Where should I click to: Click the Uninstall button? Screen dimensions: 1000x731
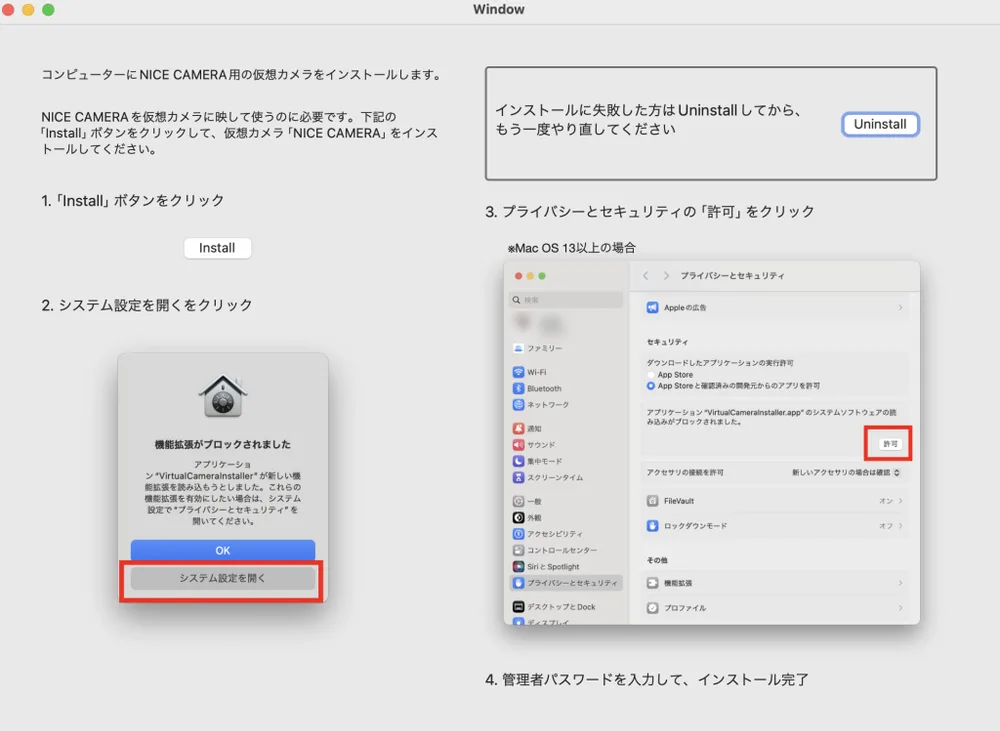pos(880,124)
